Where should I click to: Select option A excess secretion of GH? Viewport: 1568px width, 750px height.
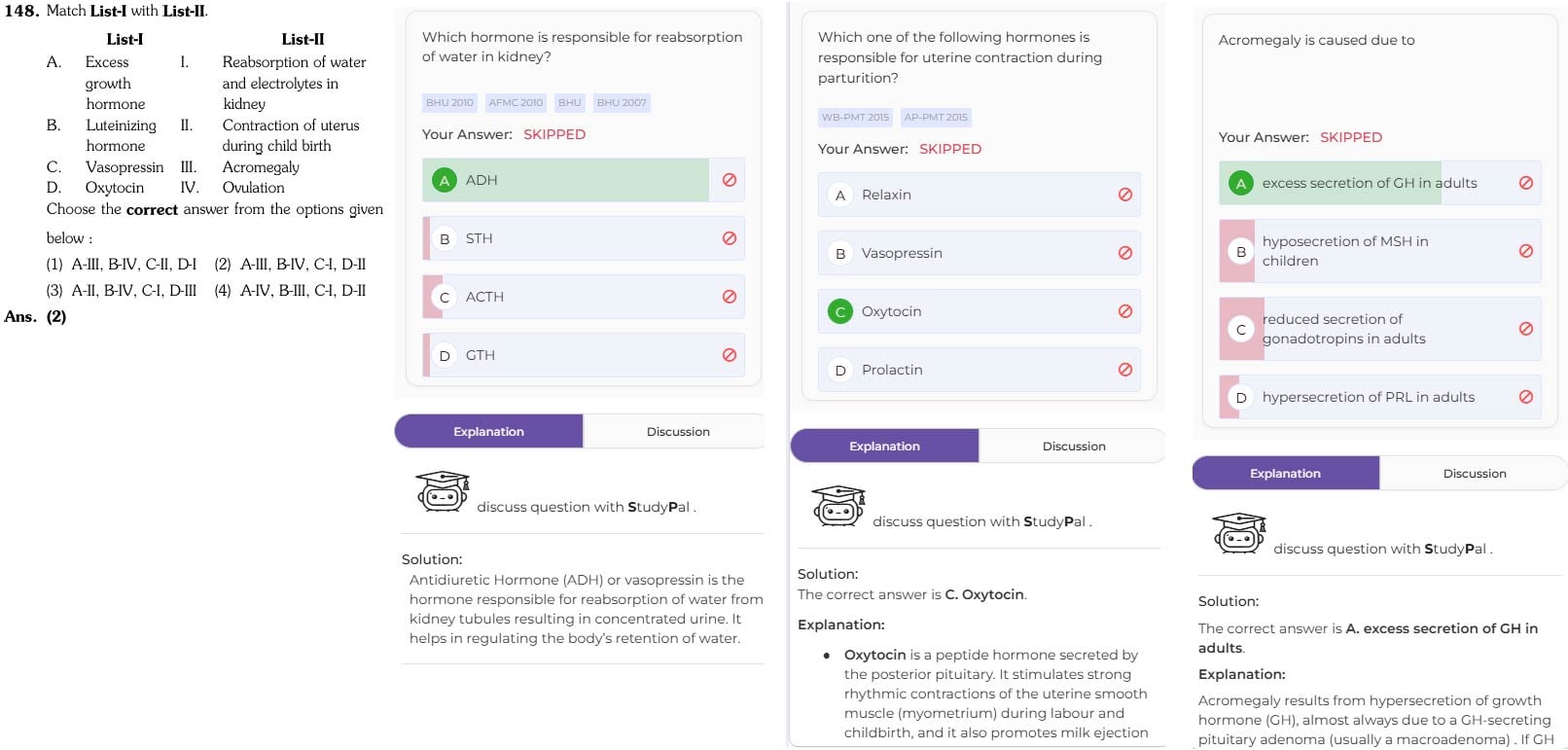point(1380,183)
